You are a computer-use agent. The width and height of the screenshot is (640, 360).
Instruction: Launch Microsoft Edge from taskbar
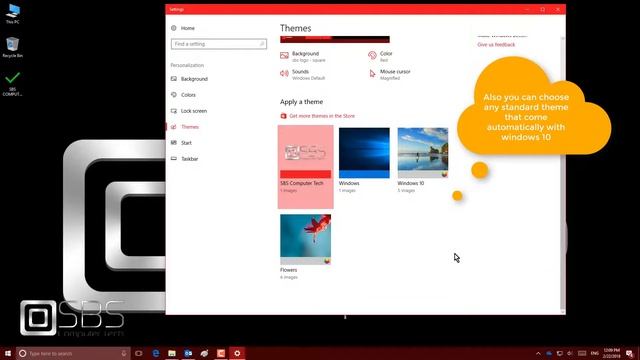pyautogui.click(x=156, y=353)
